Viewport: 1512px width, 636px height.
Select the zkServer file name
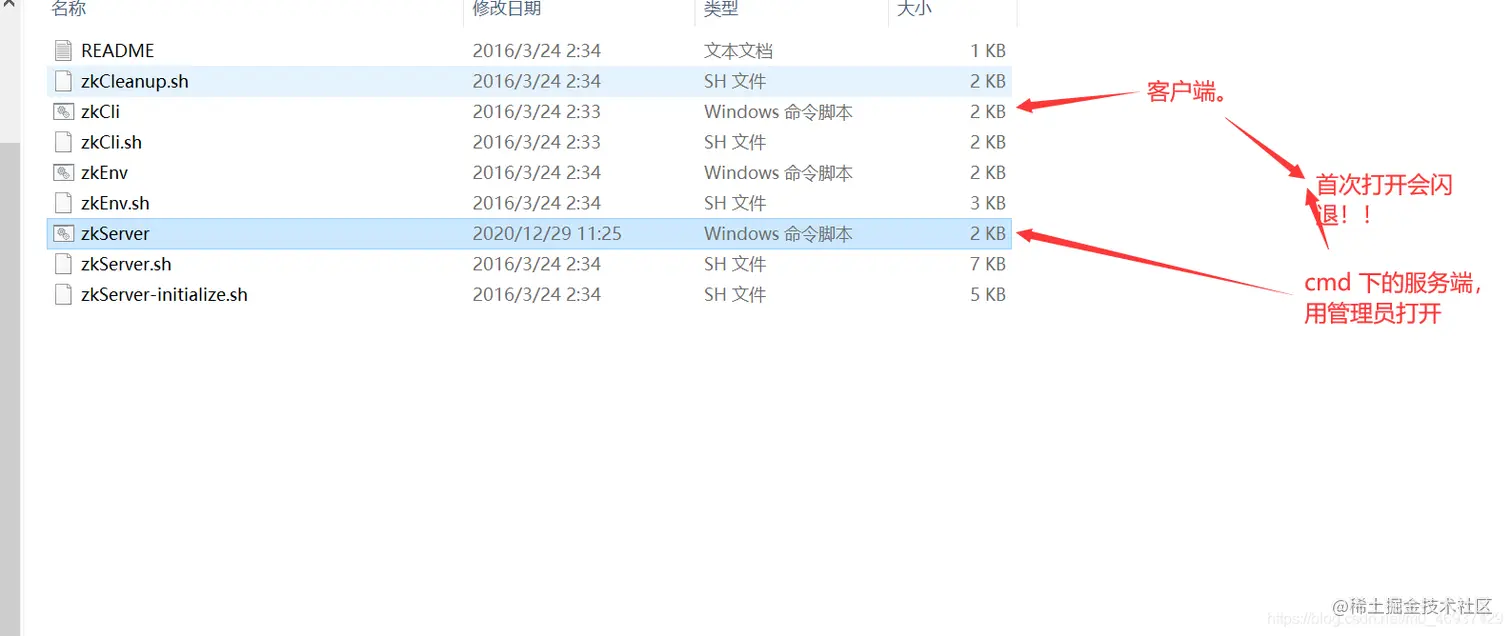tap(116, 234)
